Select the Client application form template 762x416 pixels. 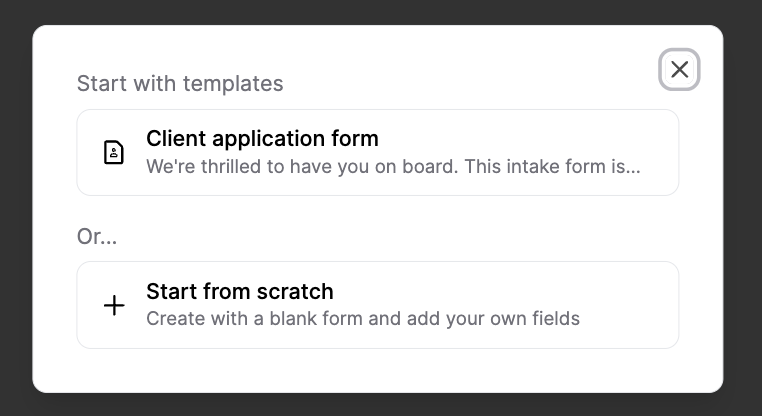click(x=377, y=152)
